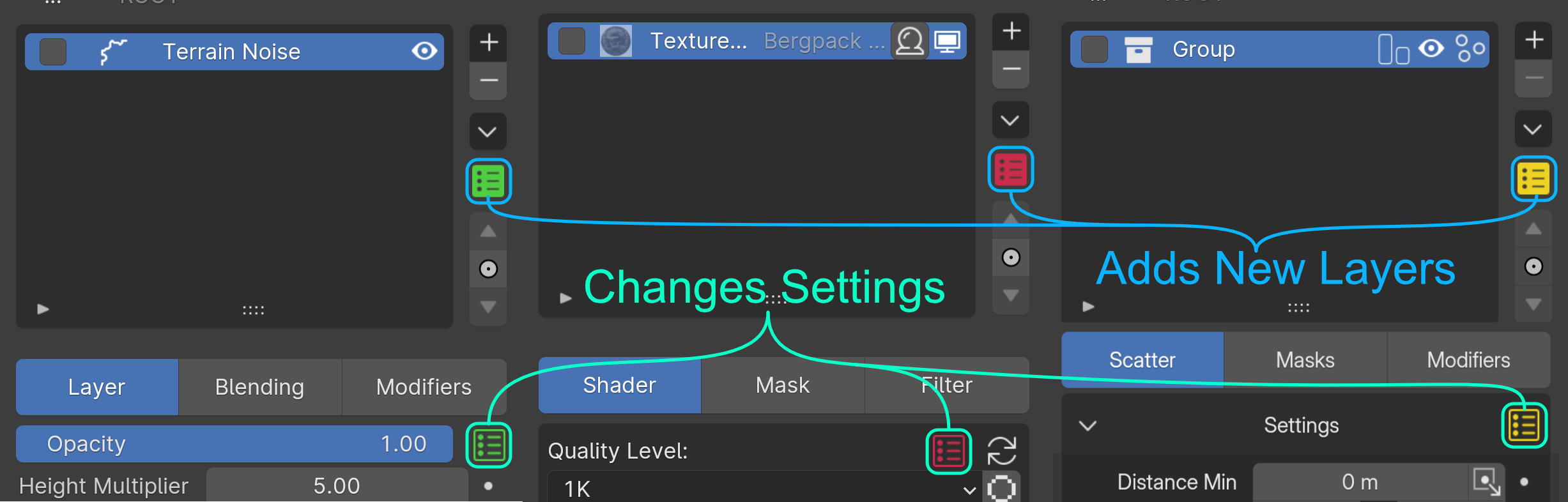Toggle the Group layer viewport eye icon
This screenshot has height=502, width=1568.
[1431, 49]
